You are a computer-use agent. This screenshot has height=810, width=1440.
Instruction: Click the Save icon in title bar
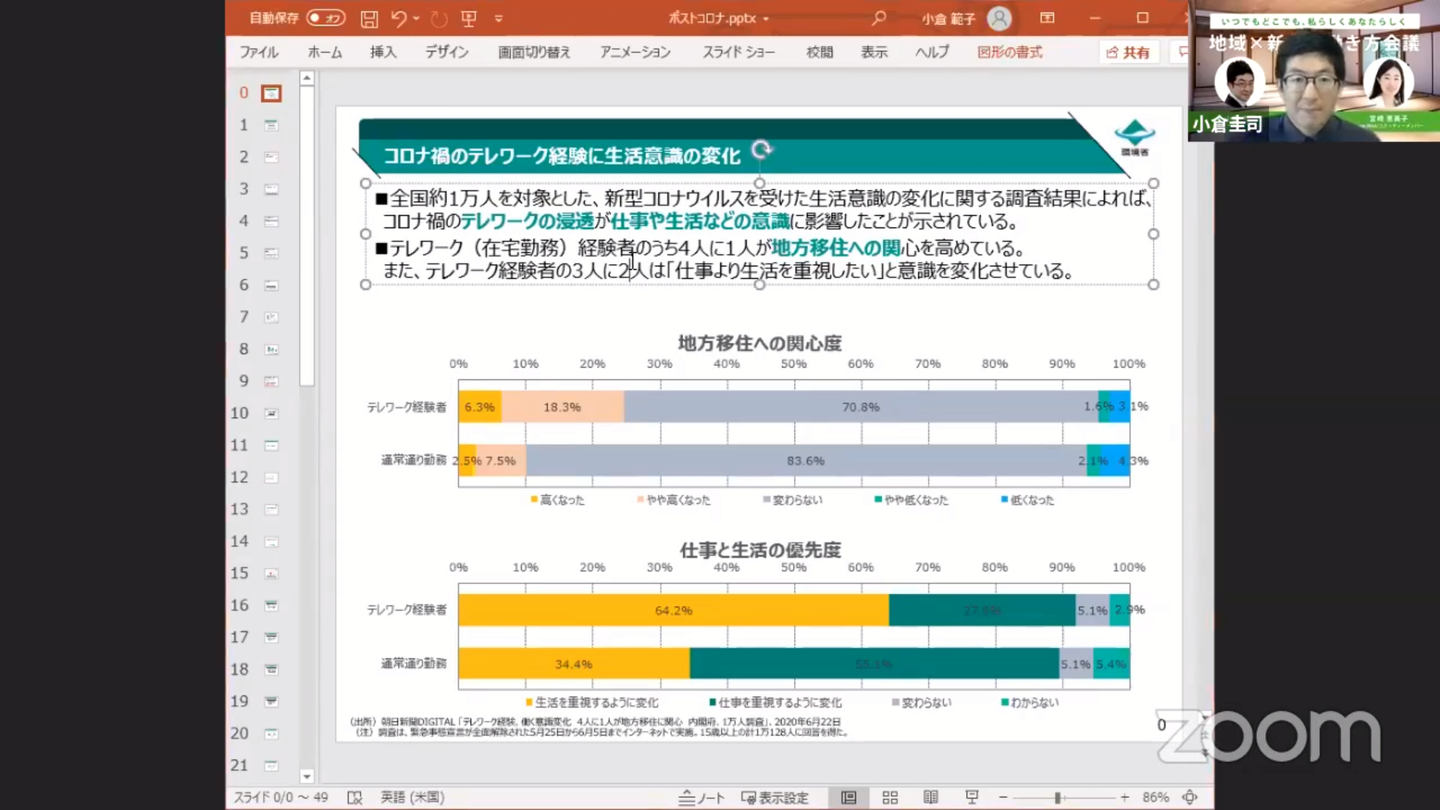tap(369, 18)
